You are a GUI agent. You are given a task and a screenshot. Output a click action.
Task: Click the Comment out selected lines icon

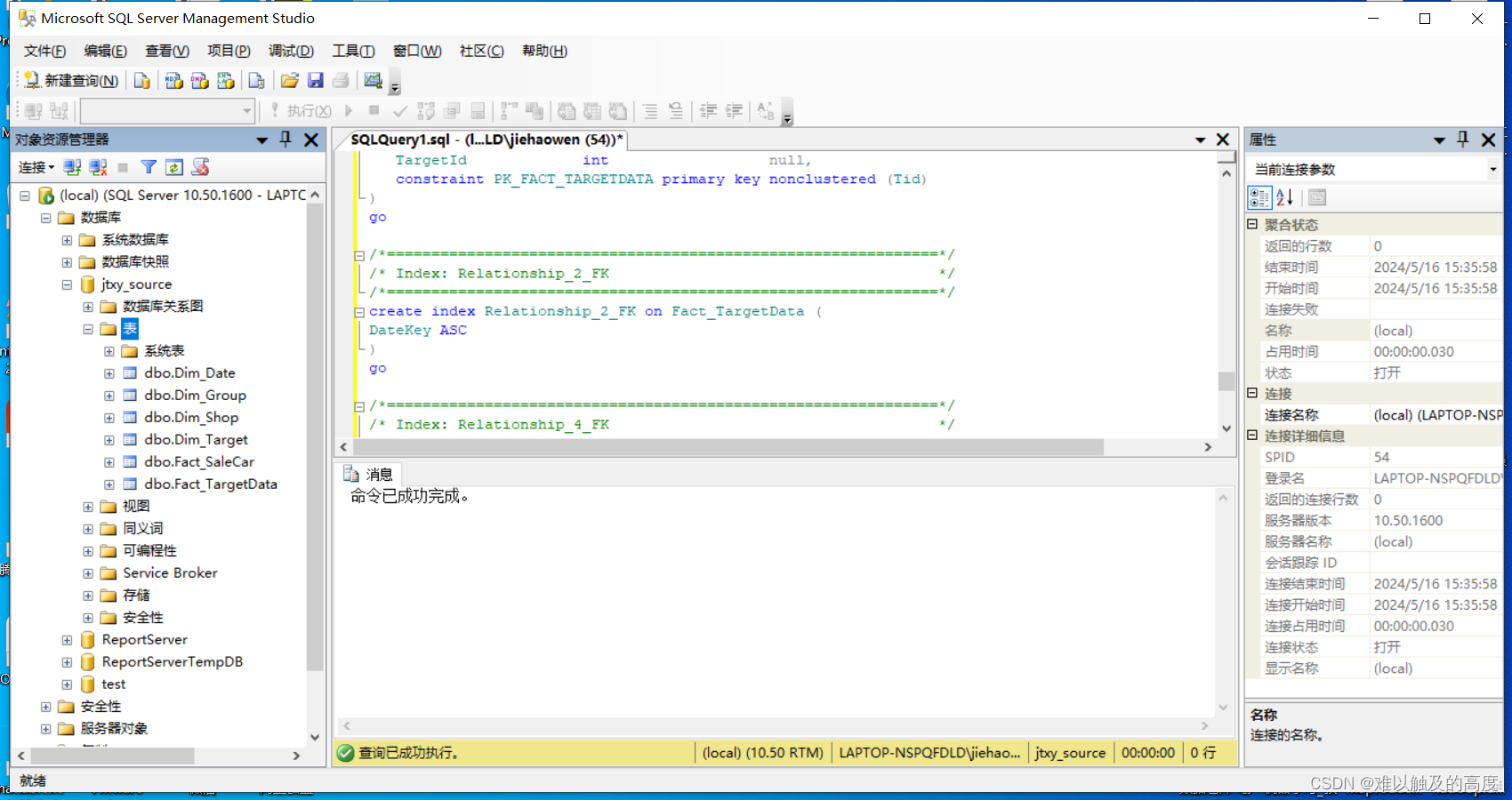[x=650, y=111]
